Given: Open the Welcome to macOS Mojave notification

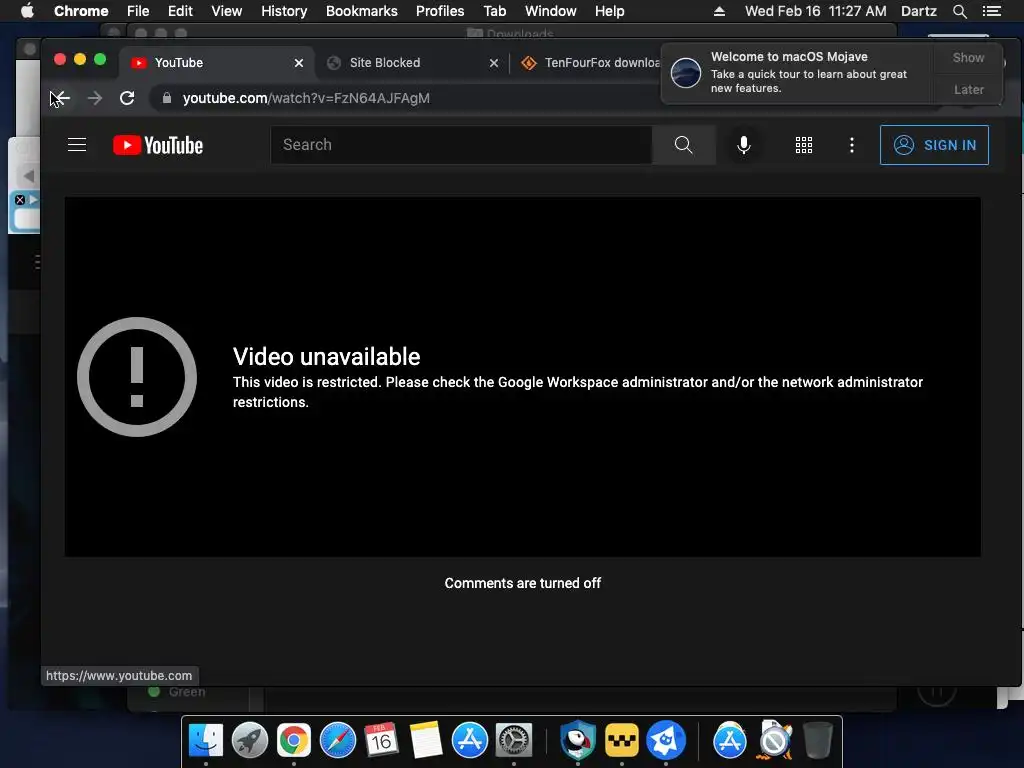Looking at the screenshot, I should 797,72.
